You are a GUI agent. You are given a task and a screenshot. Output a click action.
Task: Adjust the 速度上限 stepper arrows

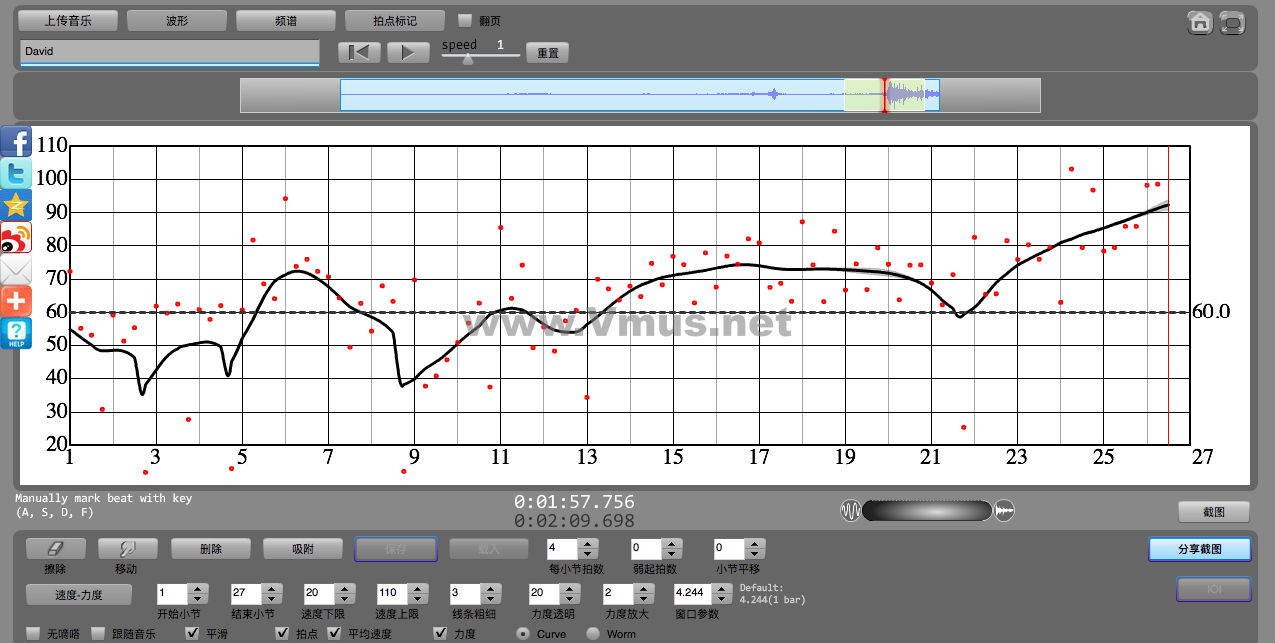pos(416,593)
